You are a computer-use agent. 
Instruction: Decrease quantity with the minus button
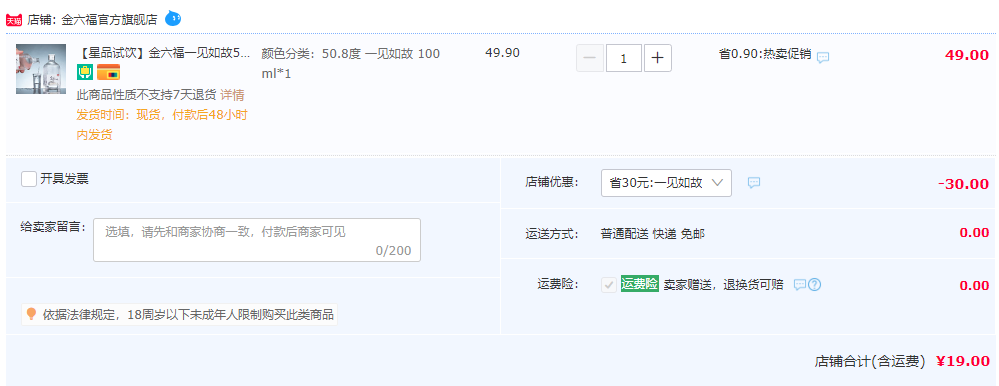pos(590,59)
